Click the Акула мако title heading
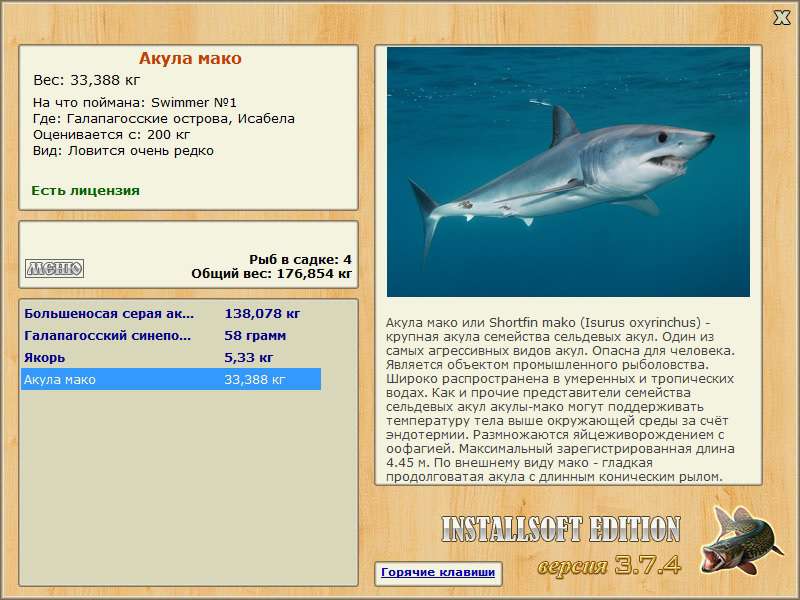800x600 pixels. coord(190,58)
